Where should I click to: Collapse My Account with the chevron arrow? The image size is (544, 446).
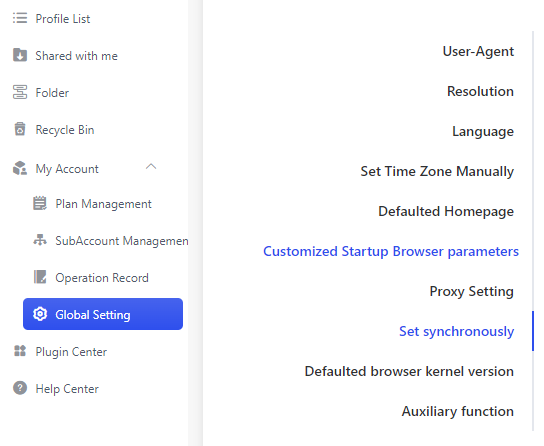click(x=151, y=167)
